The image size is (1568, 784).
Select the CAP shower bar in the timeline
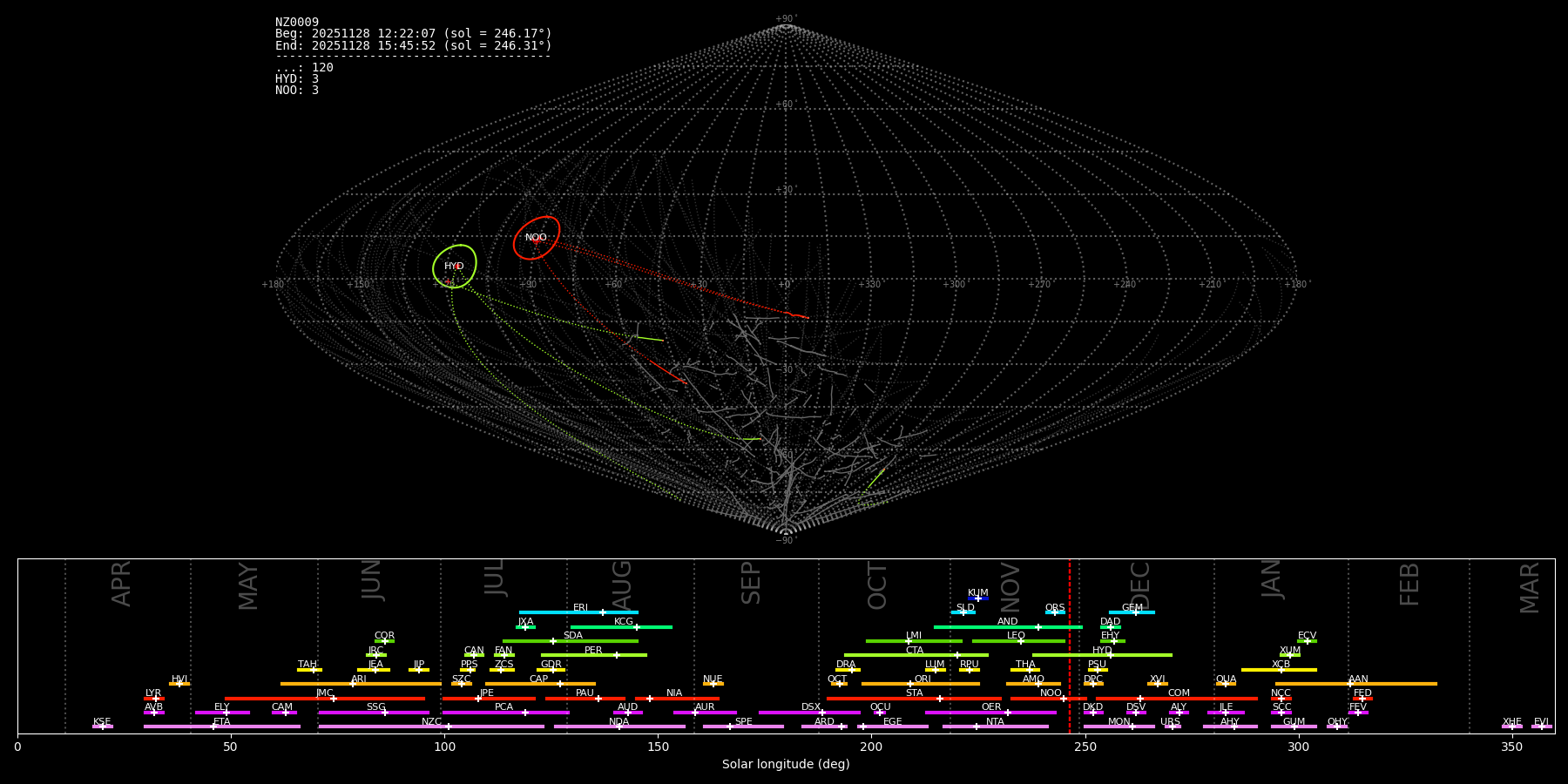pos(540,684)
